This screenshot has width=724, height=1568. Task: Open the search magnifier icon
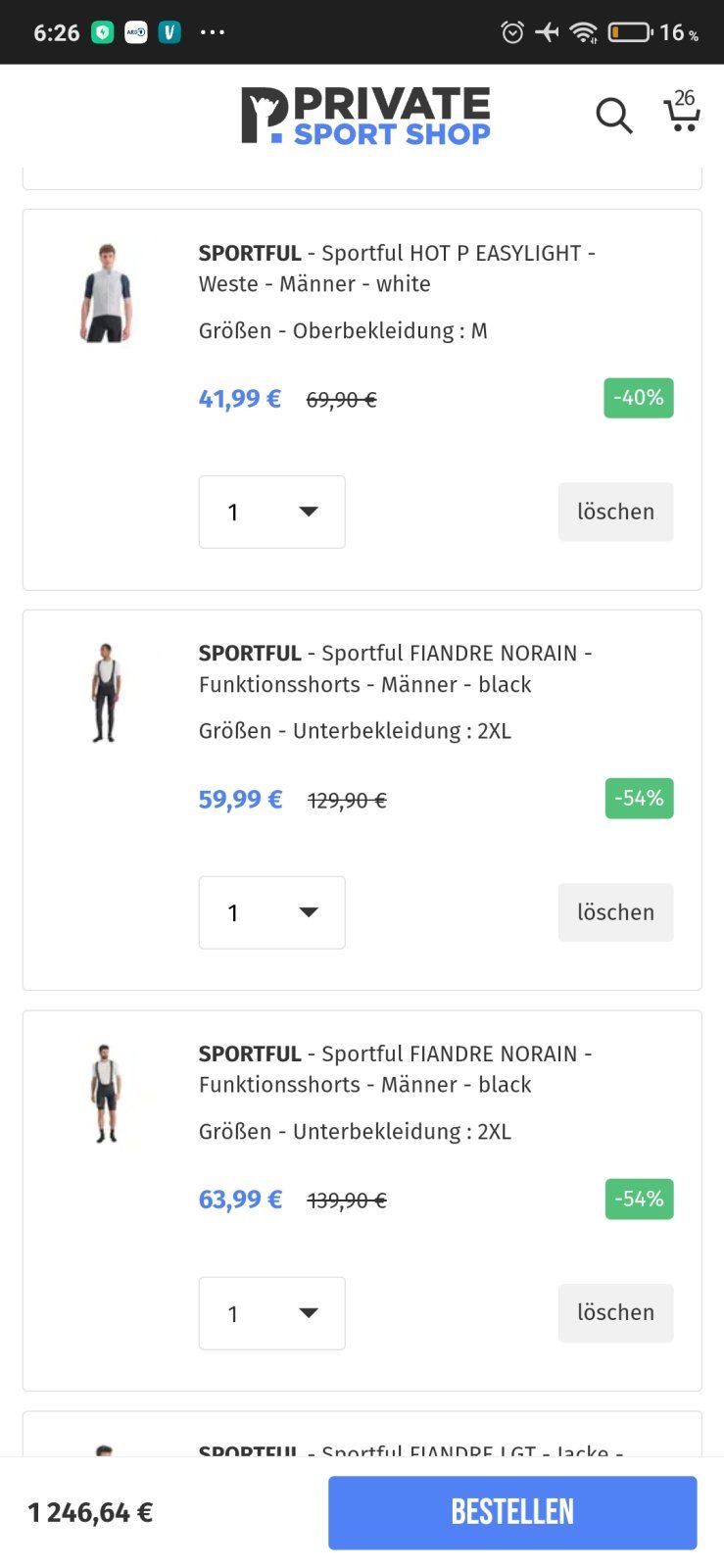(x=614, y=116)
